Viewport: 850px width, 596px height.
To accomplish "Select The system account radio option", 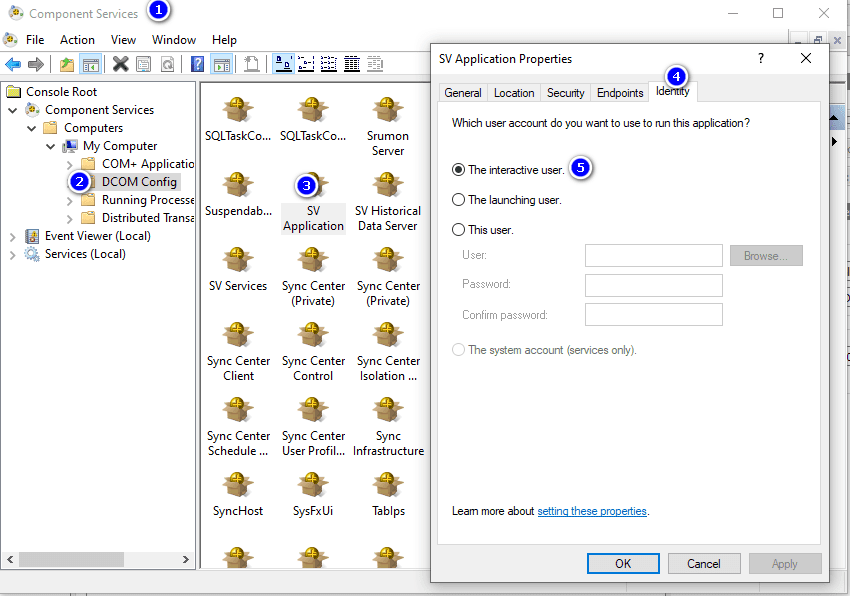I will tap(459, 350).
